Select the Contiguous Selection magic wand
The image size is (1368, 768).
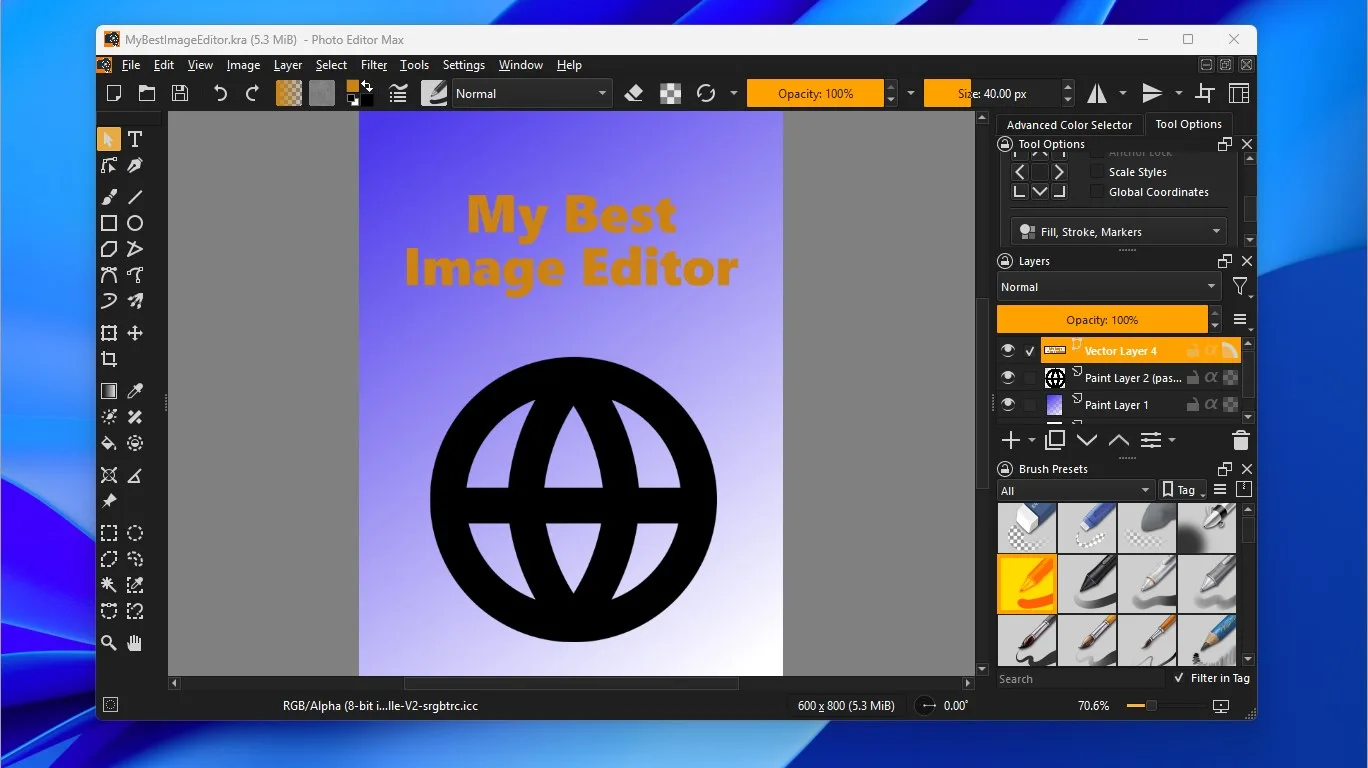point(109,585)
